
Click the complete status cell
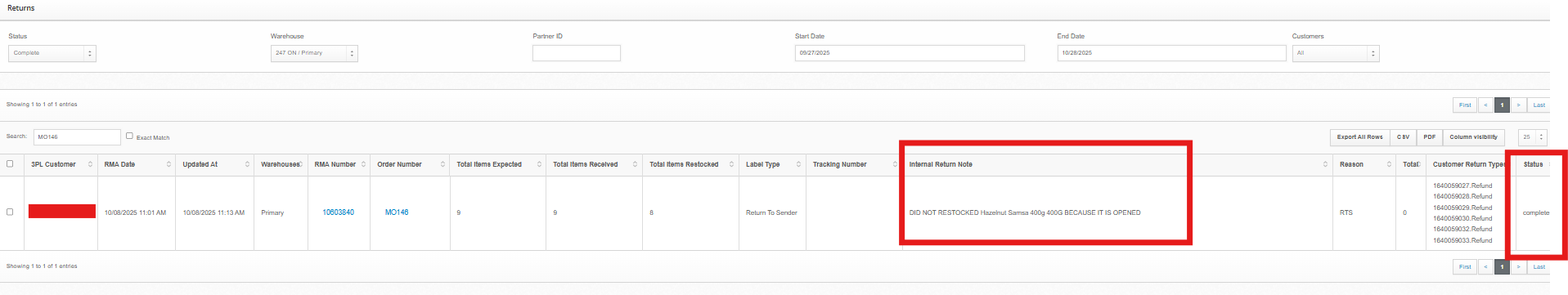pyautogui.click(x=1535, y=212)
